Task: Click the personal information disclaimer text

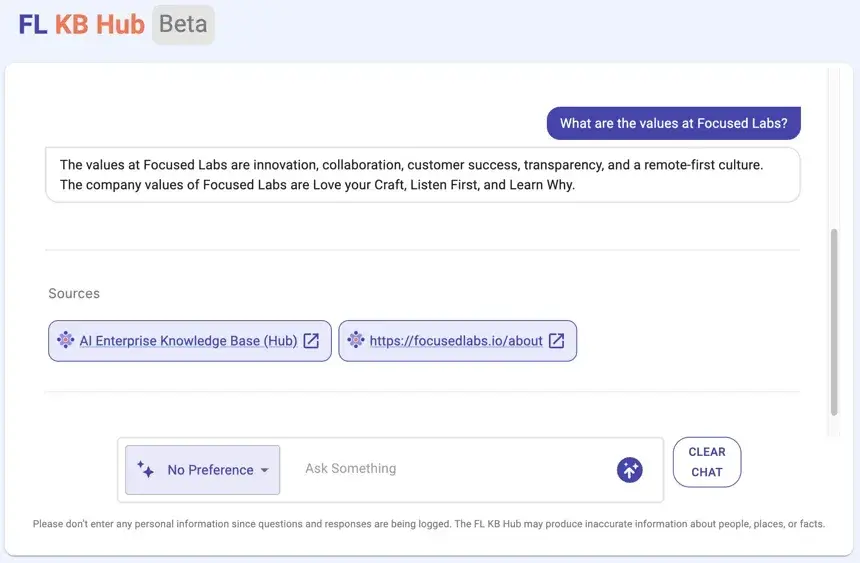Action: click(x=428, y=523)
